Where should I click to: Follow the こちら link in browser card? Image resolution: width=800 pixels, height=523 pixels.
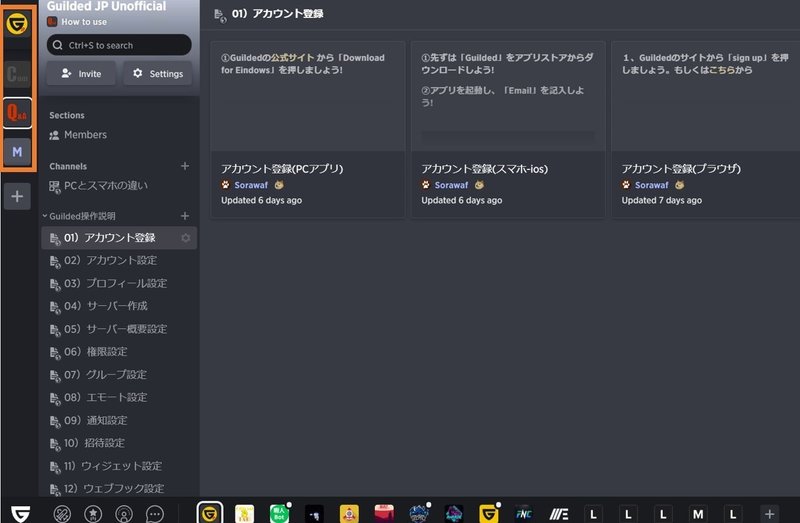tap(721, 70)
